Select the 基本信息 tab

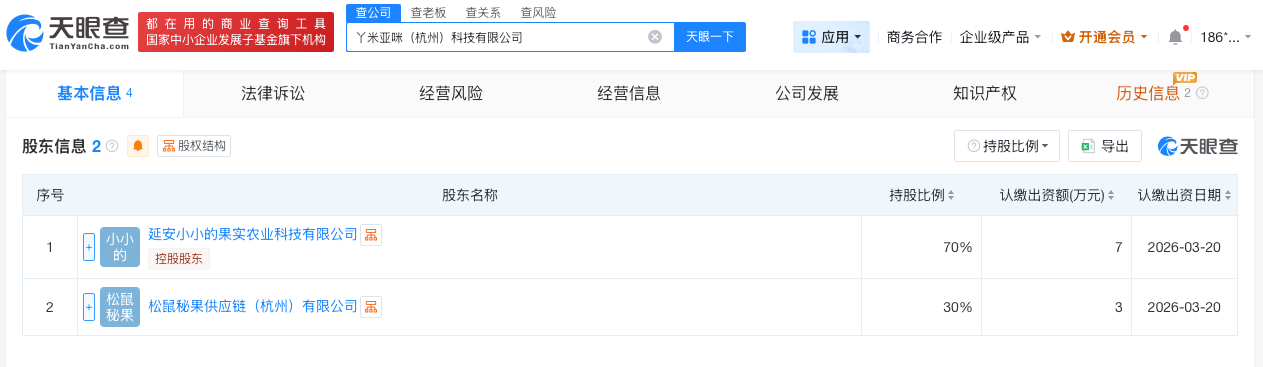point(95,94)
